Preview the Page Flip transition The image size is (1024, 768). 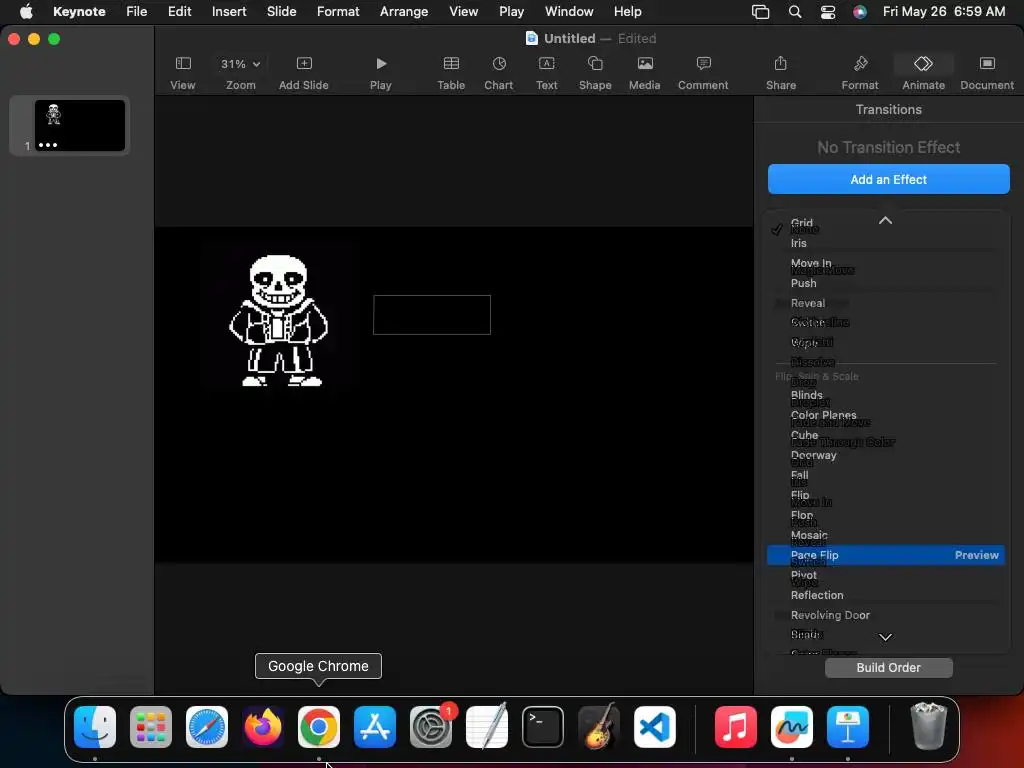pyautogui.click(x=976, y=555)
